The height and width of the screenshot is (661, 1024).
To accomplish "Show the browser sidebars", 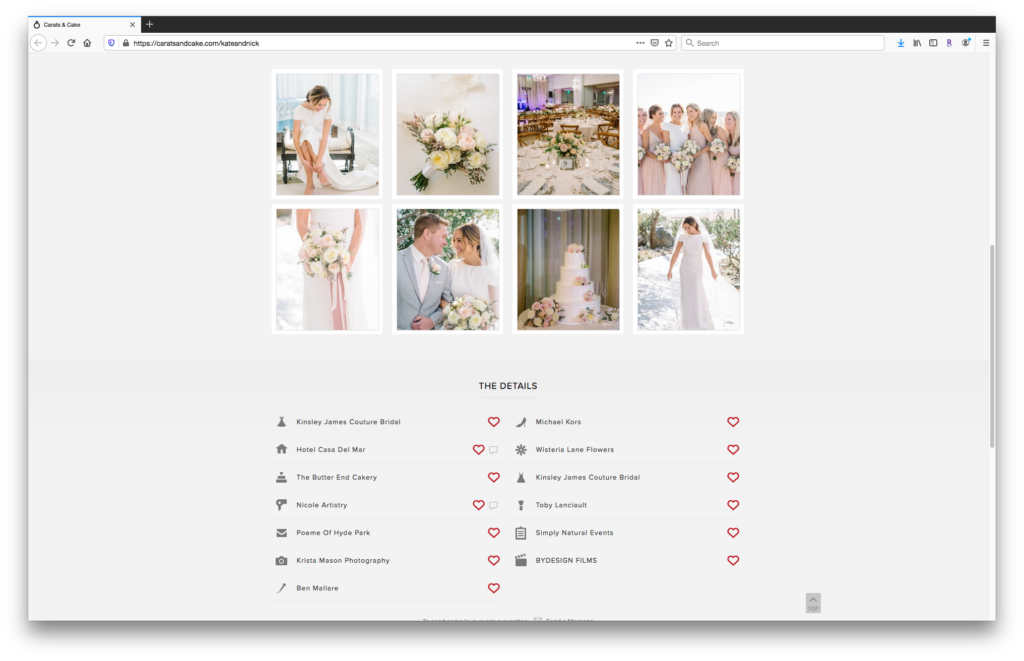I will (x=933, y=43).
